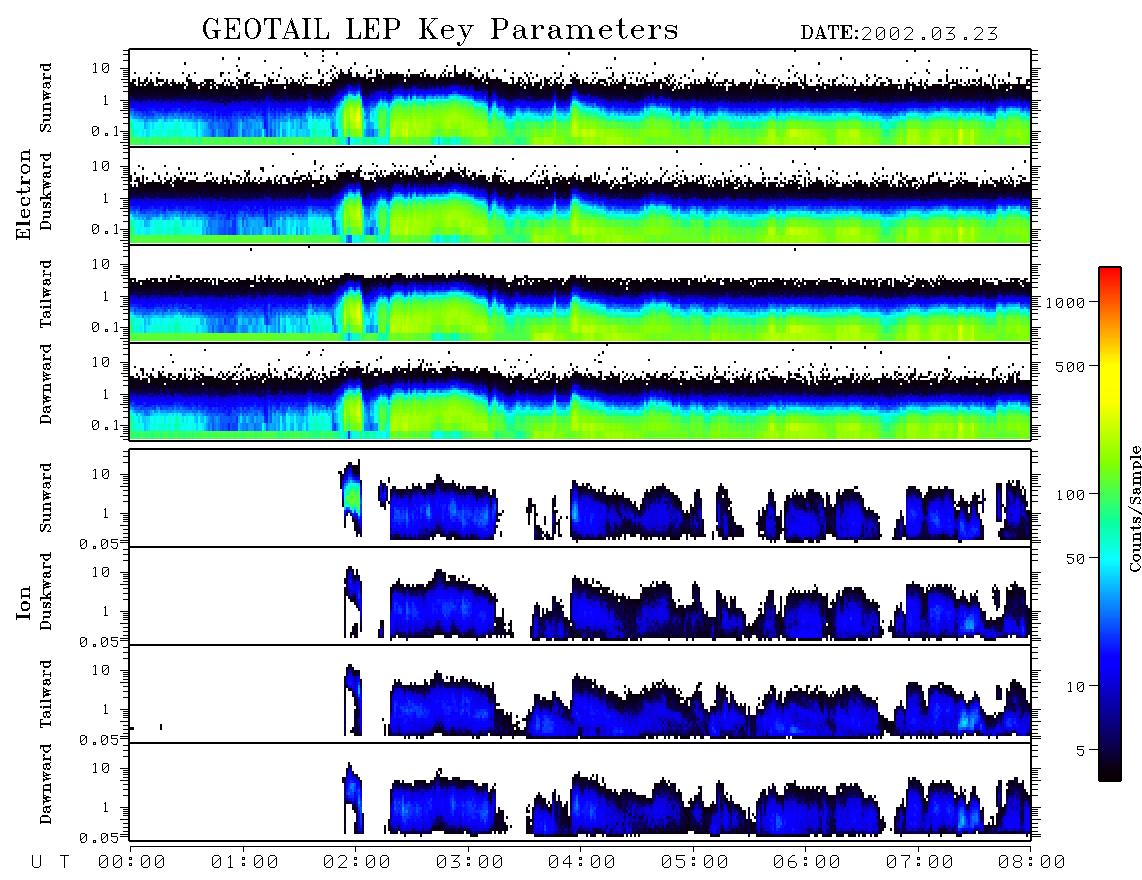Click the vertical 'Ion' group label
This screenshot has height=880, width=1142.
pos(24,602)
